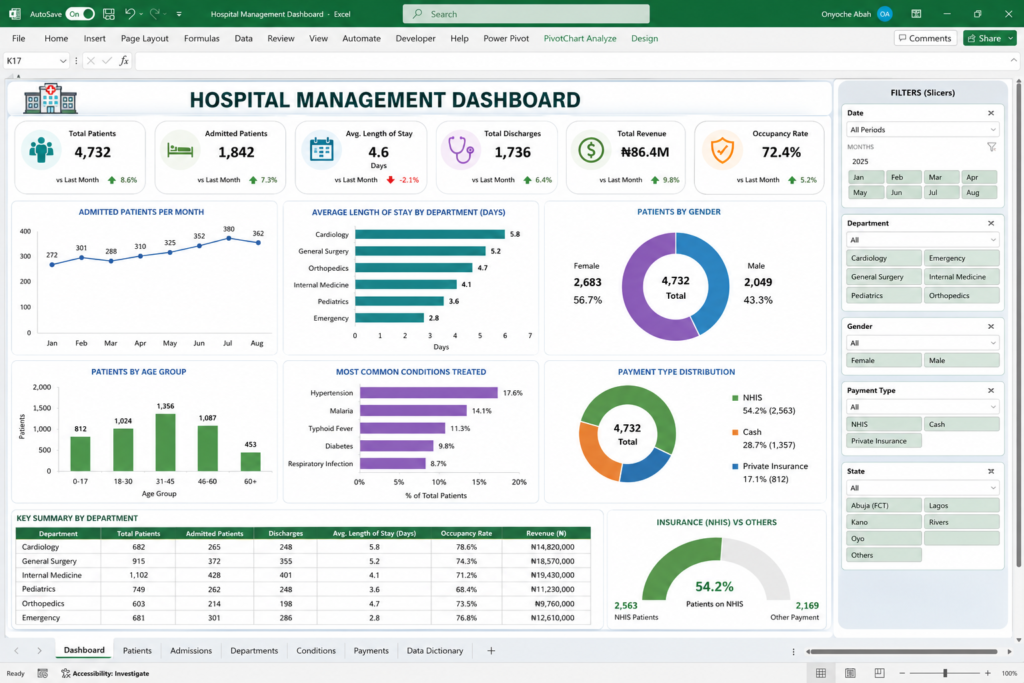
Task: Click the Comments button
Action: [x=925, y=39]
